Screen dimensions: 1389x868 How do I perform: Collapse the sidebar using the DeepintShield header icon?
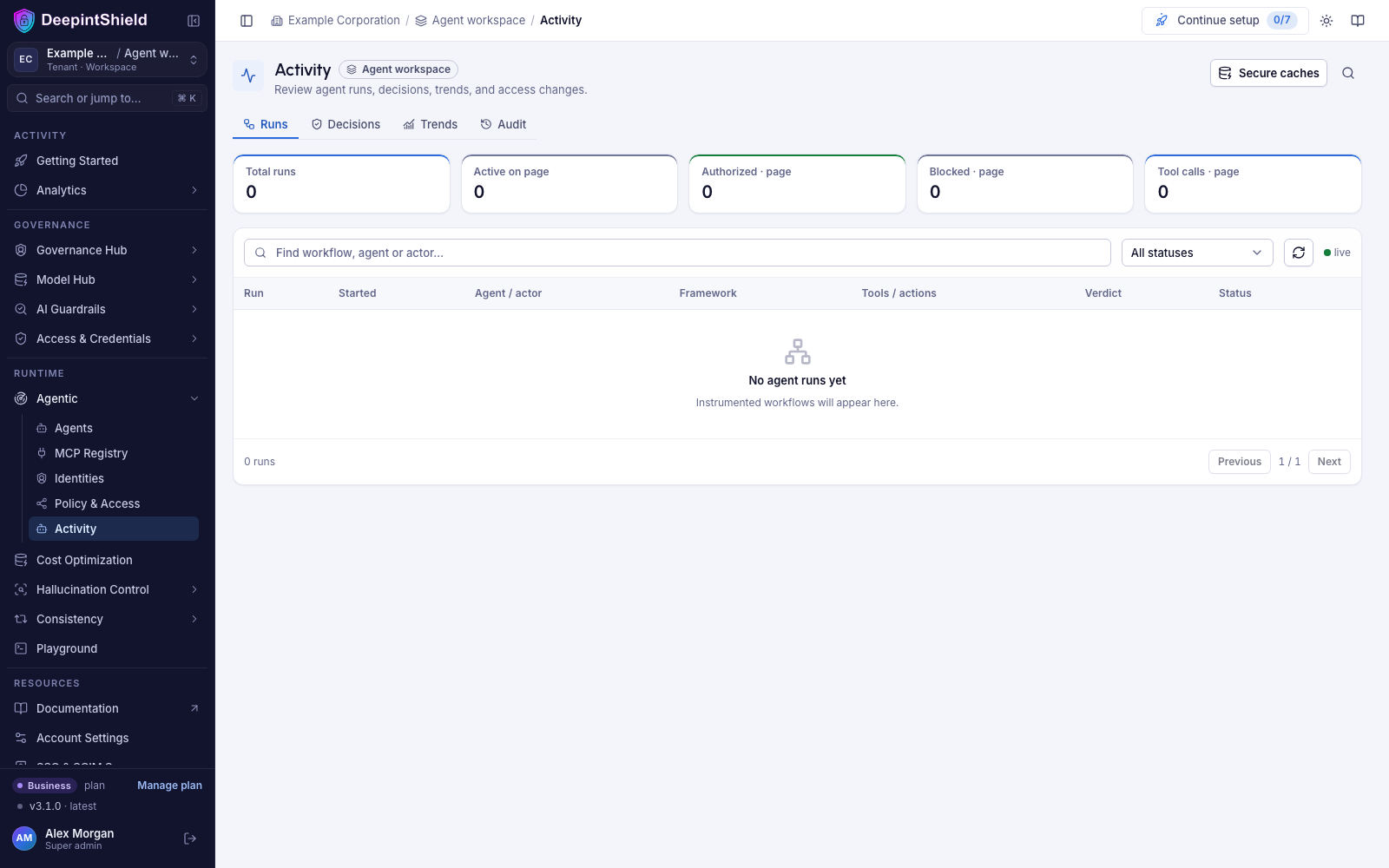[x=194, y=21]
